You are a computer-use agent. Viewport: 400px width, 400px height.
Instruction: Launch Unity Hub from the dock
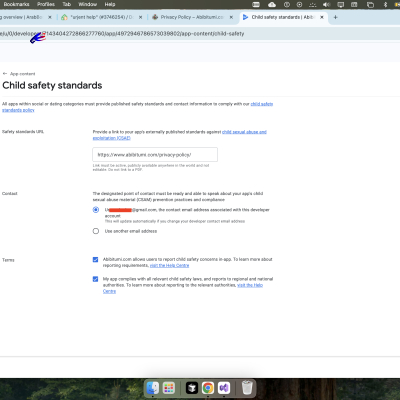click(192, 388)
